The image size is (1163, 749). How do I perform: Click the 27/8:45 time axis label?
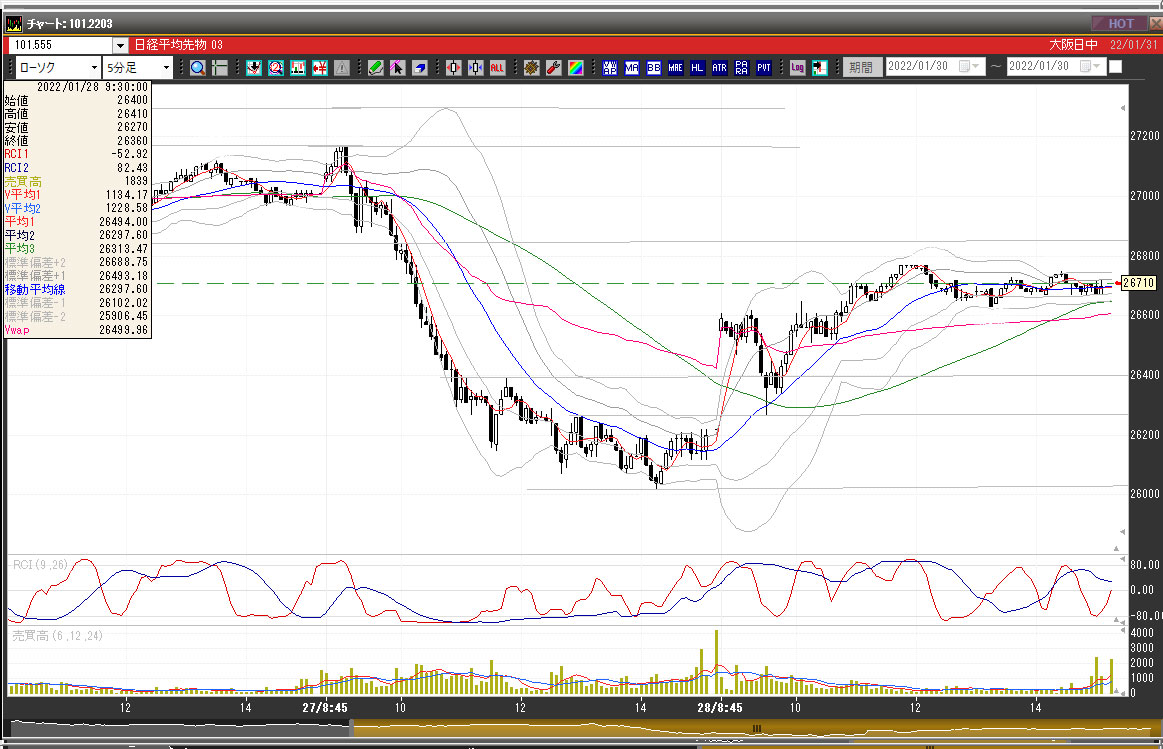tap(325, 707)
